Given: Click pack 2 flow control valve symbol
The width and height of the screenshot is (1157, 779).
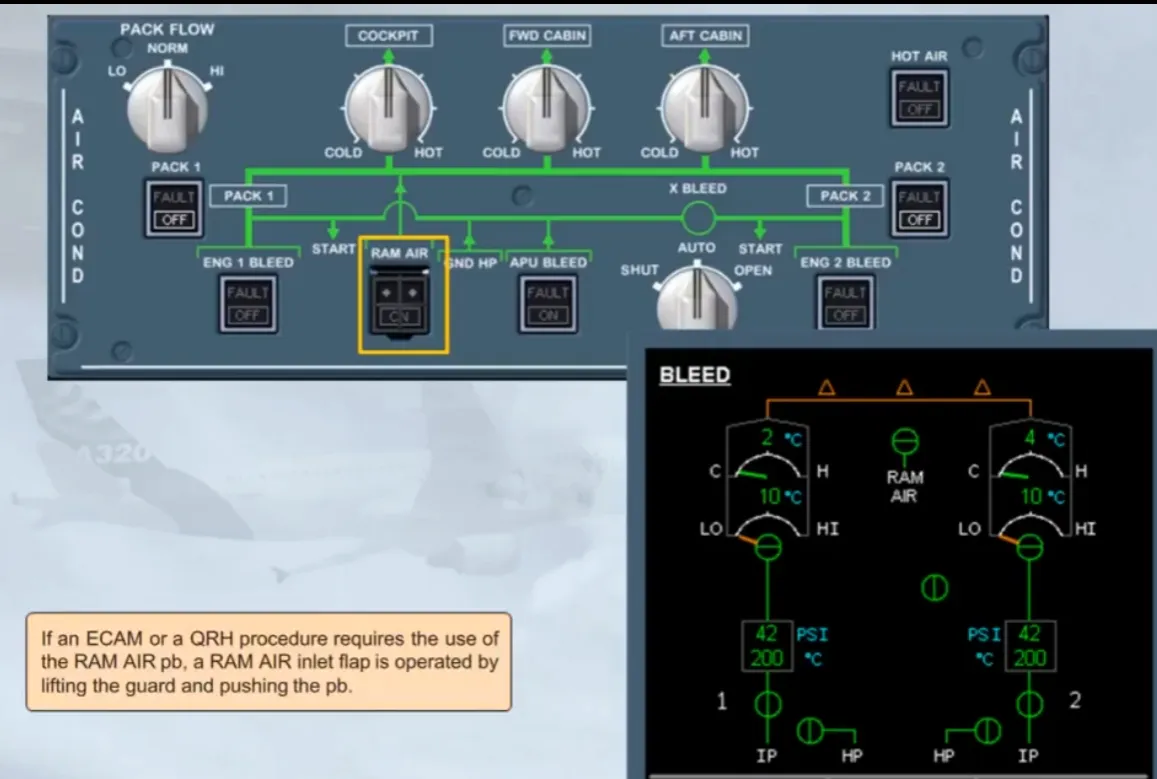Looking at the screenshot, I should 1030,547.
